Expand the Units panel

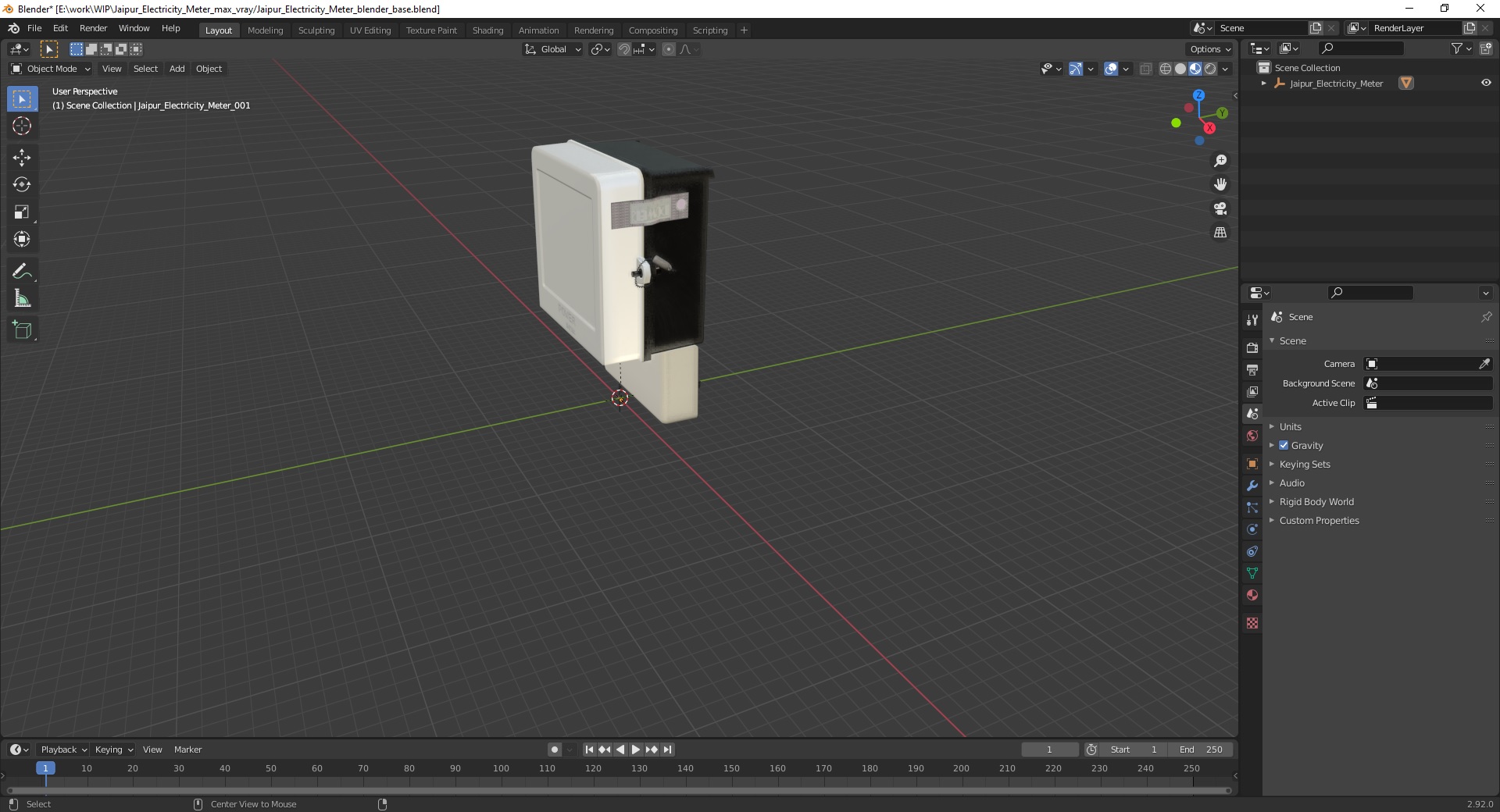coord(1290,427)
